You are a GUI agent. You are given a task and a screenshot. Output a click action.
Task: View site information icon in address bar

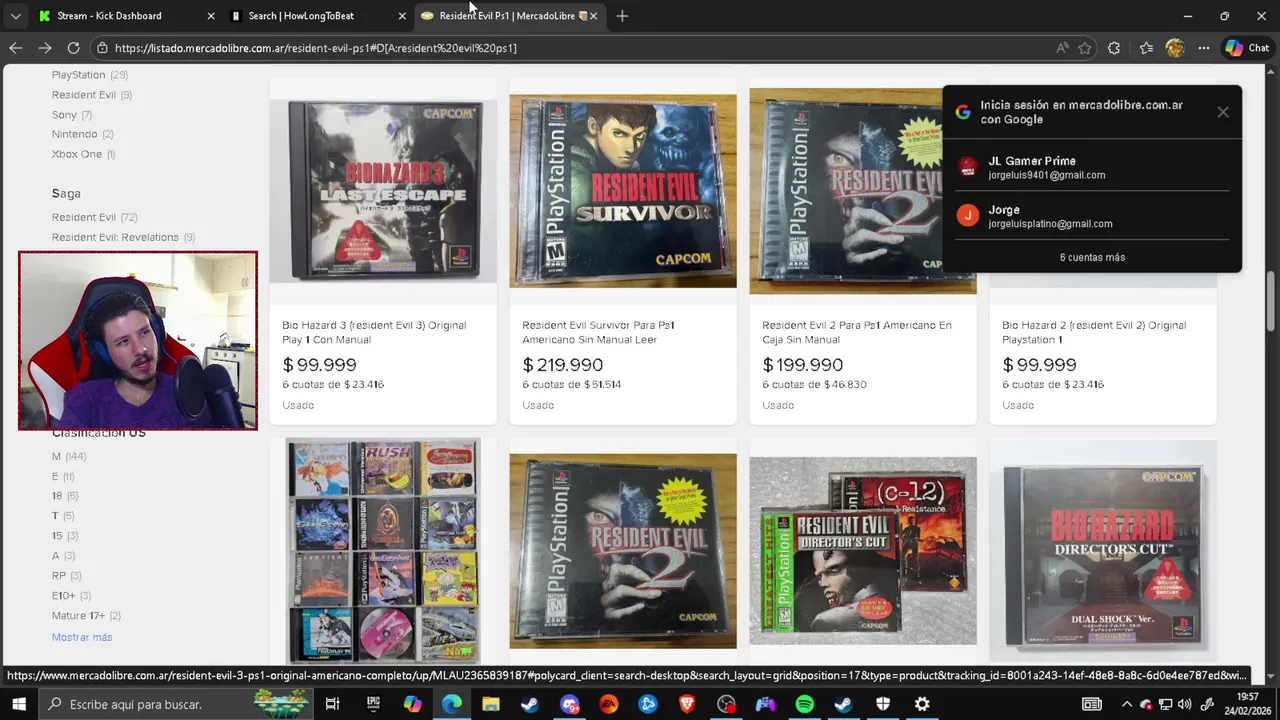coord(101,48)
